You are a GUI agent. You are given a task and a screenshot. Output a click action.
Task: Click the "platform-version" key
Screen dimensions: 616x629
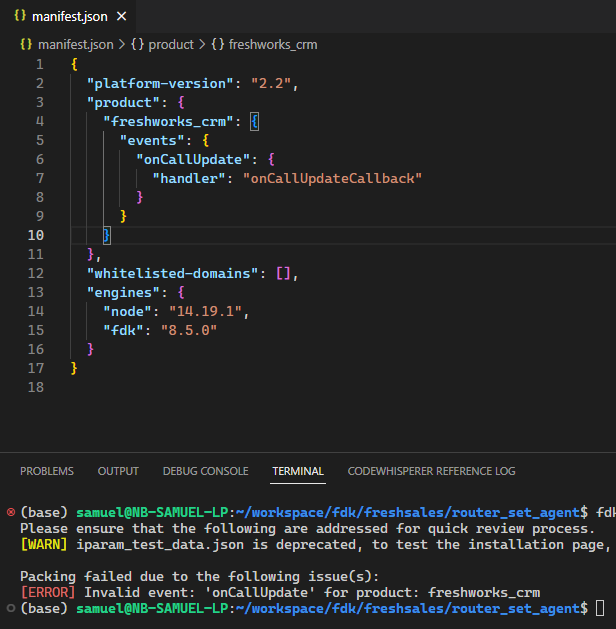pyautogui.click(x=160, y=83)
